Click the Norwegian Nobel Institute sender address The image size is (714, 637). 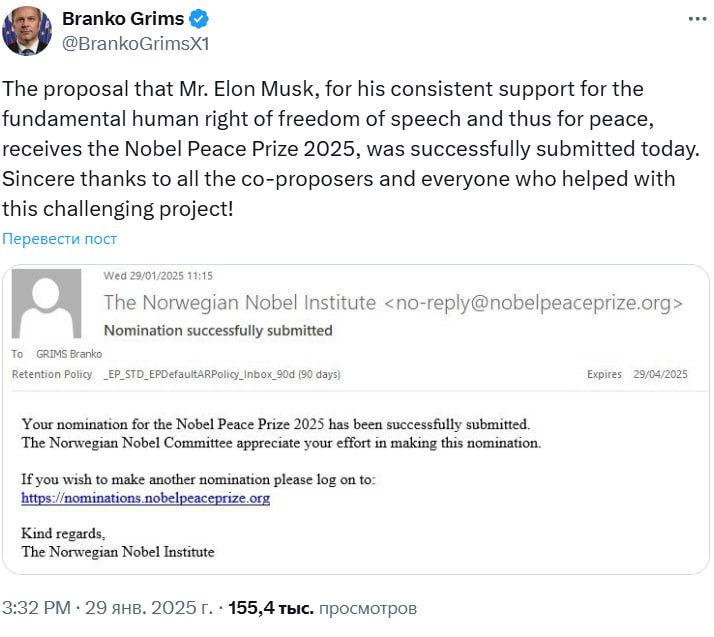click(x=394, y=302)
